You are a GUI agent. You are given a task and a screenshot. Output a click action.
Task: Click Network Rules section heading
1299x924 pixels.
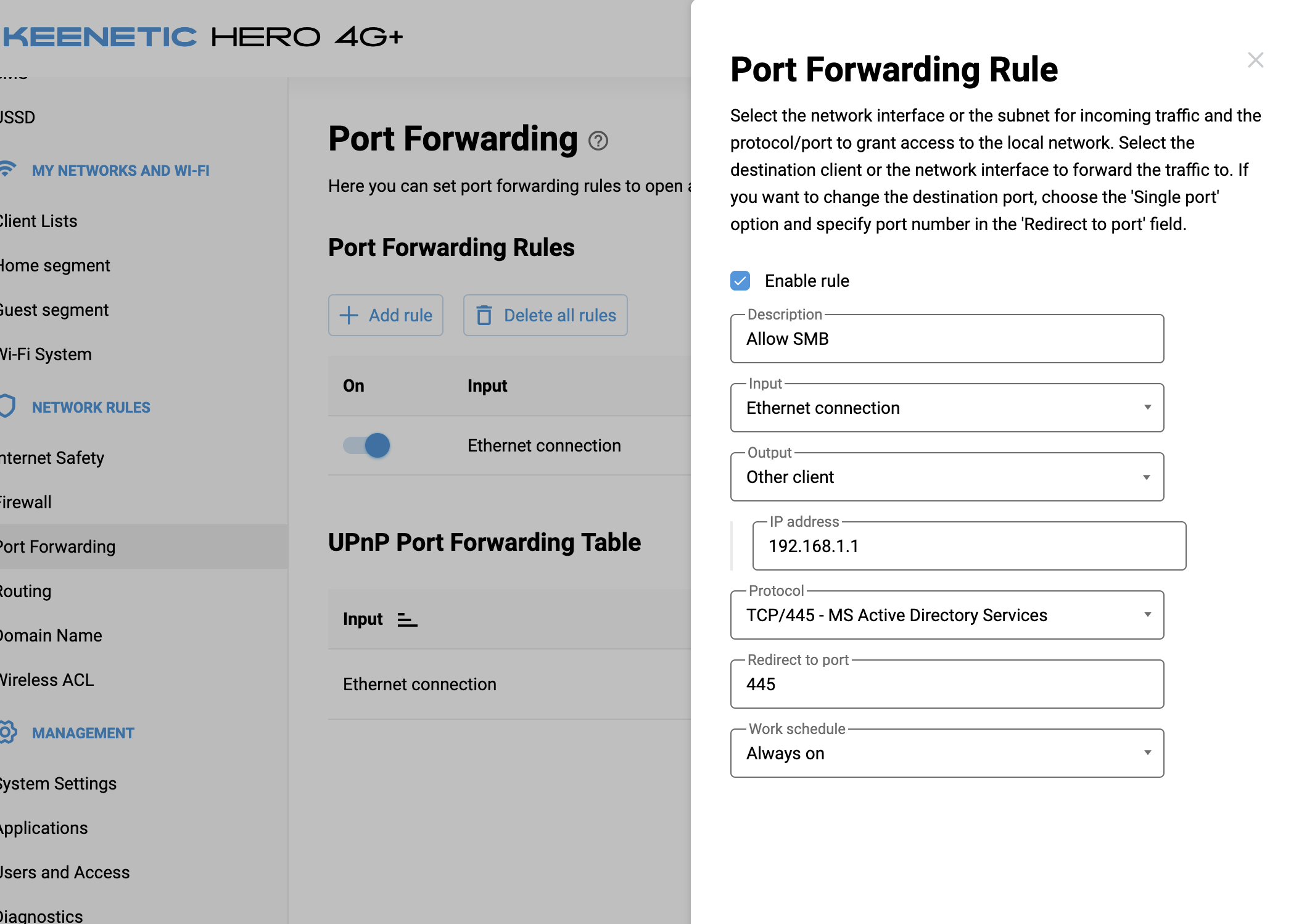91,407
